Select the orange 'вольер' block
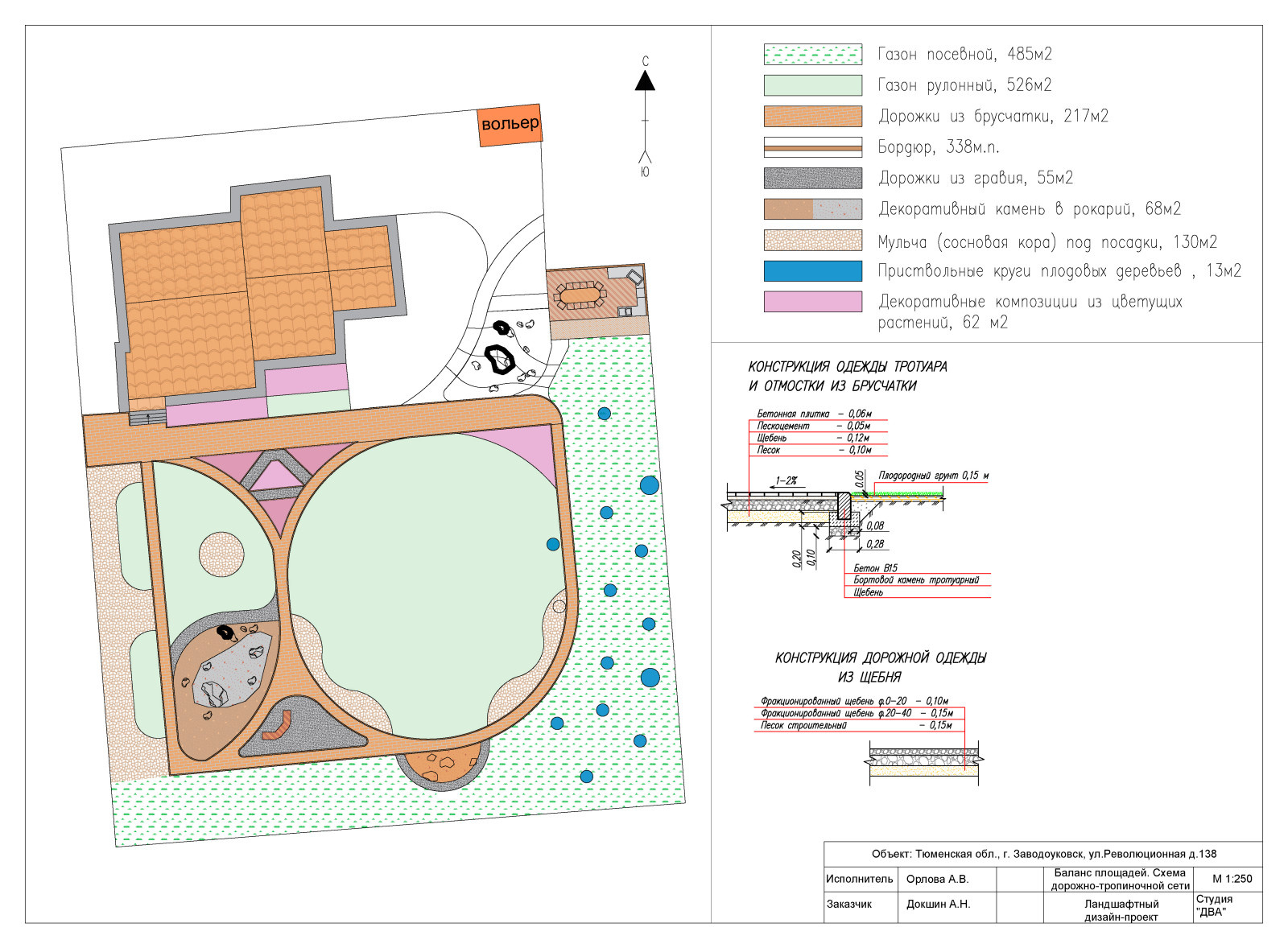This screenshot has height=948, width=1288. coord(510,126)
